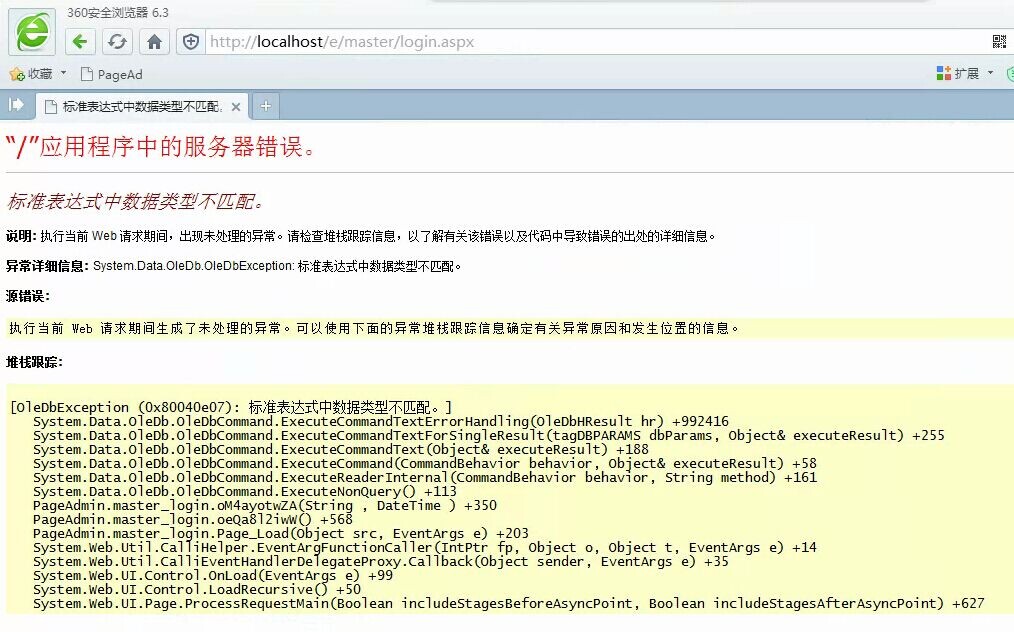
Task: Close the current error page tab
Action: pyautogui.click(x=236, y=106)
